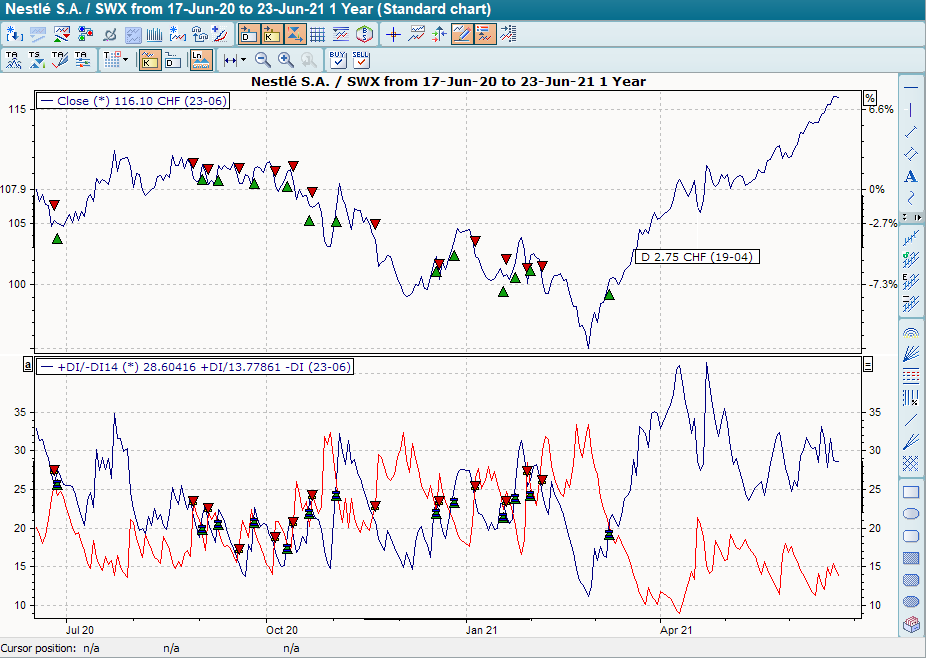The image size is (926, 658).
Task: Open the horizontal spacing dropdown arrow
Action: (x=244, y=58)
